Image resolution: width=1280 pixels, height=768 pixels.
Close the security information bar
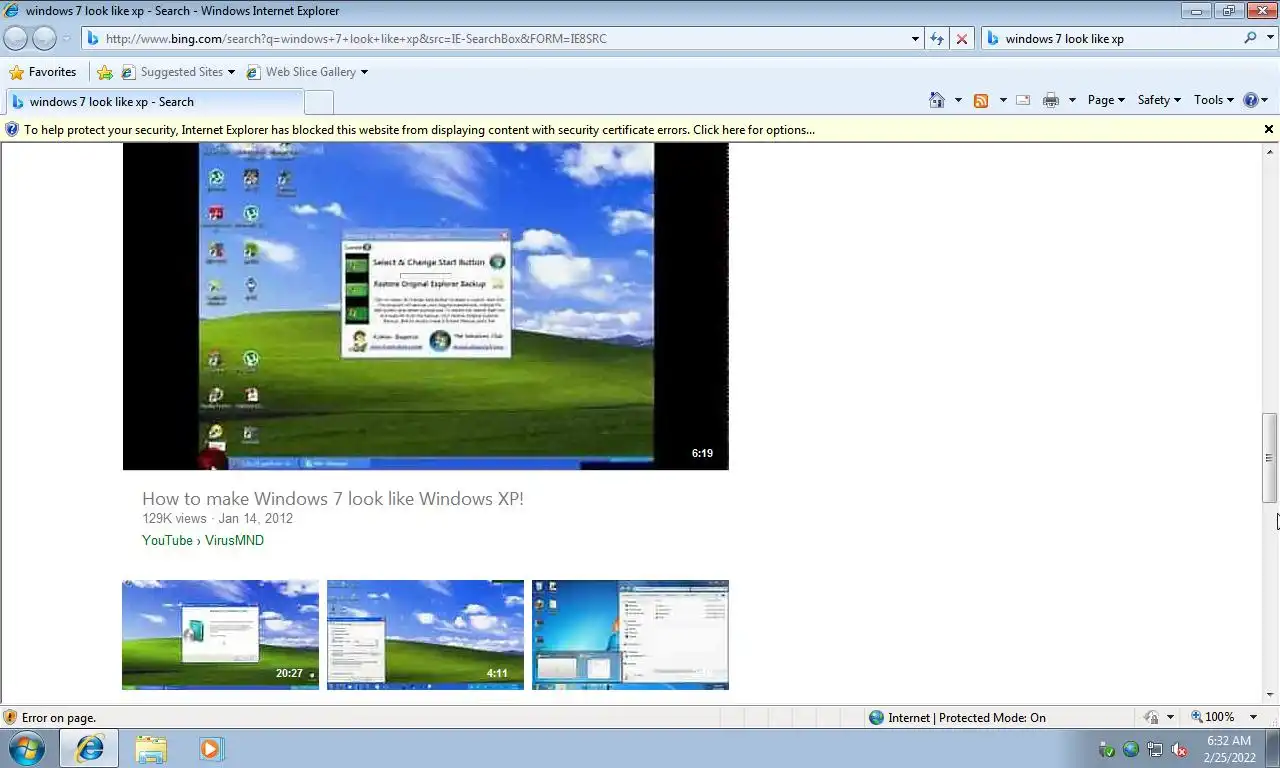pos(1269,129)
